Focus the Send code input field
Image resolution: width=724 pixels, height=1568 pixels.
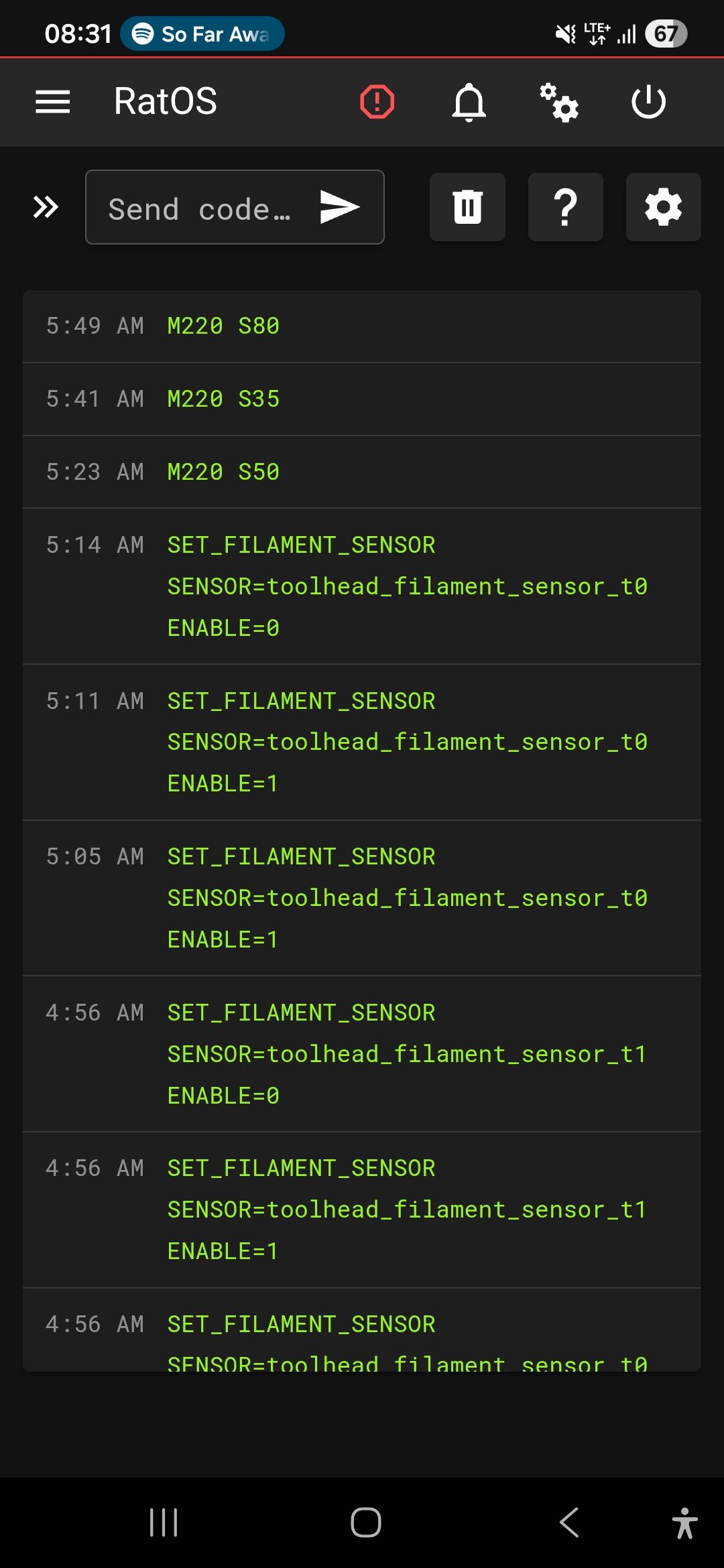(201, 208)
